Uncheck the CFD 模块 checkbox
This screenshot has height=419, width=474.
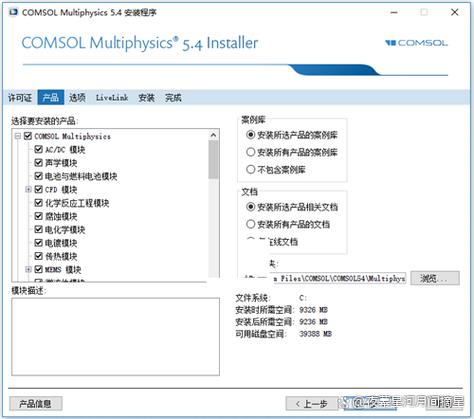click(x=39, y=189)
